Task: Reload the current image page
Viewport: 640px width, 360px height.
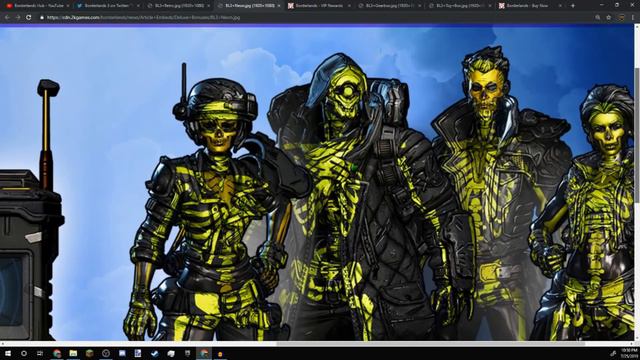Action: pyautogui.click(x=29, y=18)
